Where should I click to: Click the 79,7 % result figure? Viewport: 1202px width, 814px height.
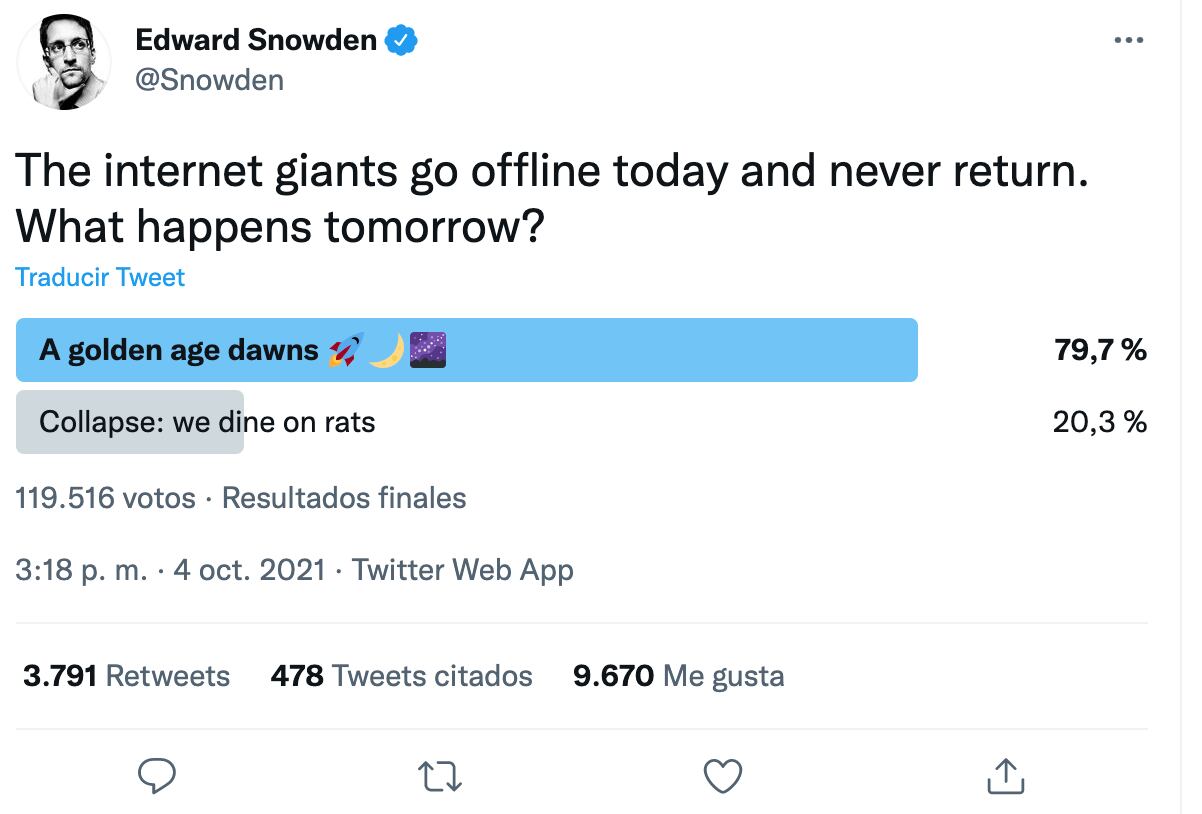click(x=1099, y=350)
